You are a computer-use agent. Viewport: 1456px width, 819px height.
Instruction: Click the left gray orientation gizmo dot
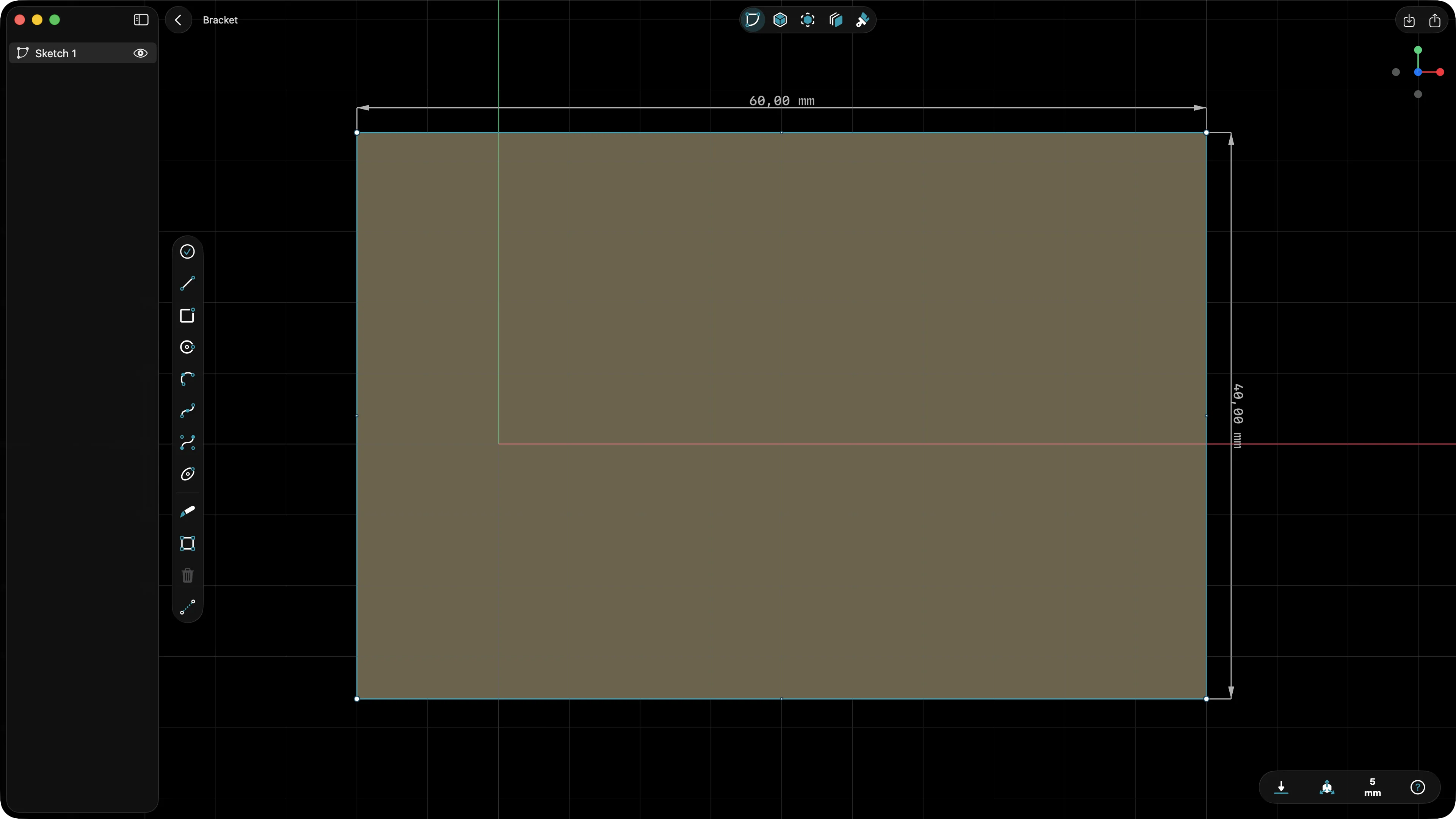pos(1395,72)
